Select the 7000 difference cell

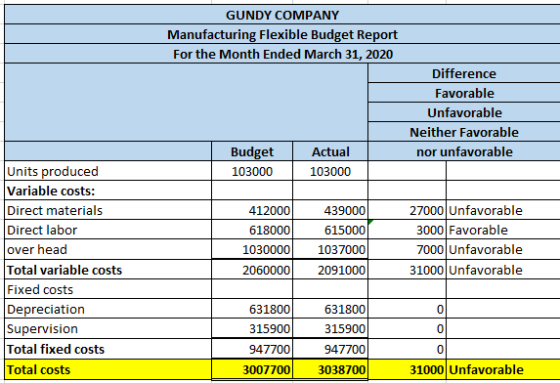click(x=407, y=249)
